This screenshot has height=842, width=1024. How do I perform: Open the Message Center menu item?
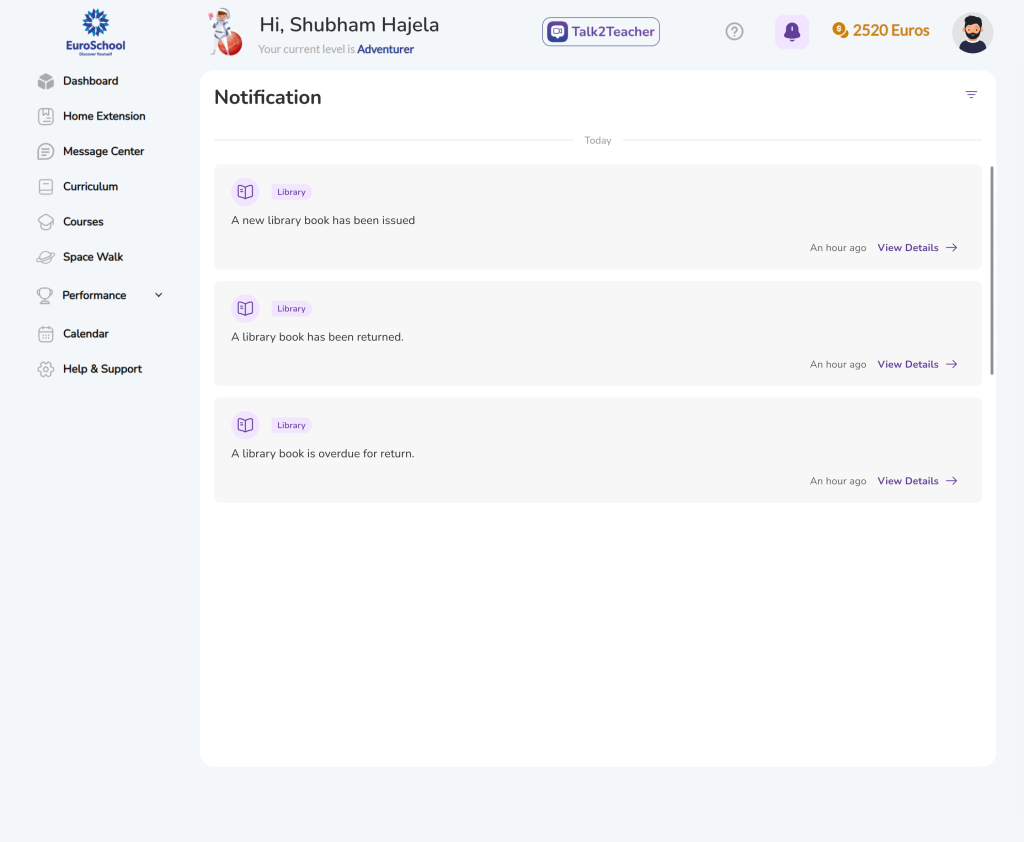(103, 151)
